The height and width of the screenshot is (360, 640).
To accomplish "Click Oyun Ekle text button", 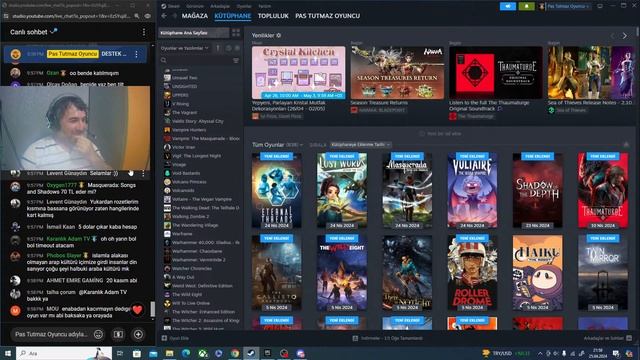I will click(179, 338).
